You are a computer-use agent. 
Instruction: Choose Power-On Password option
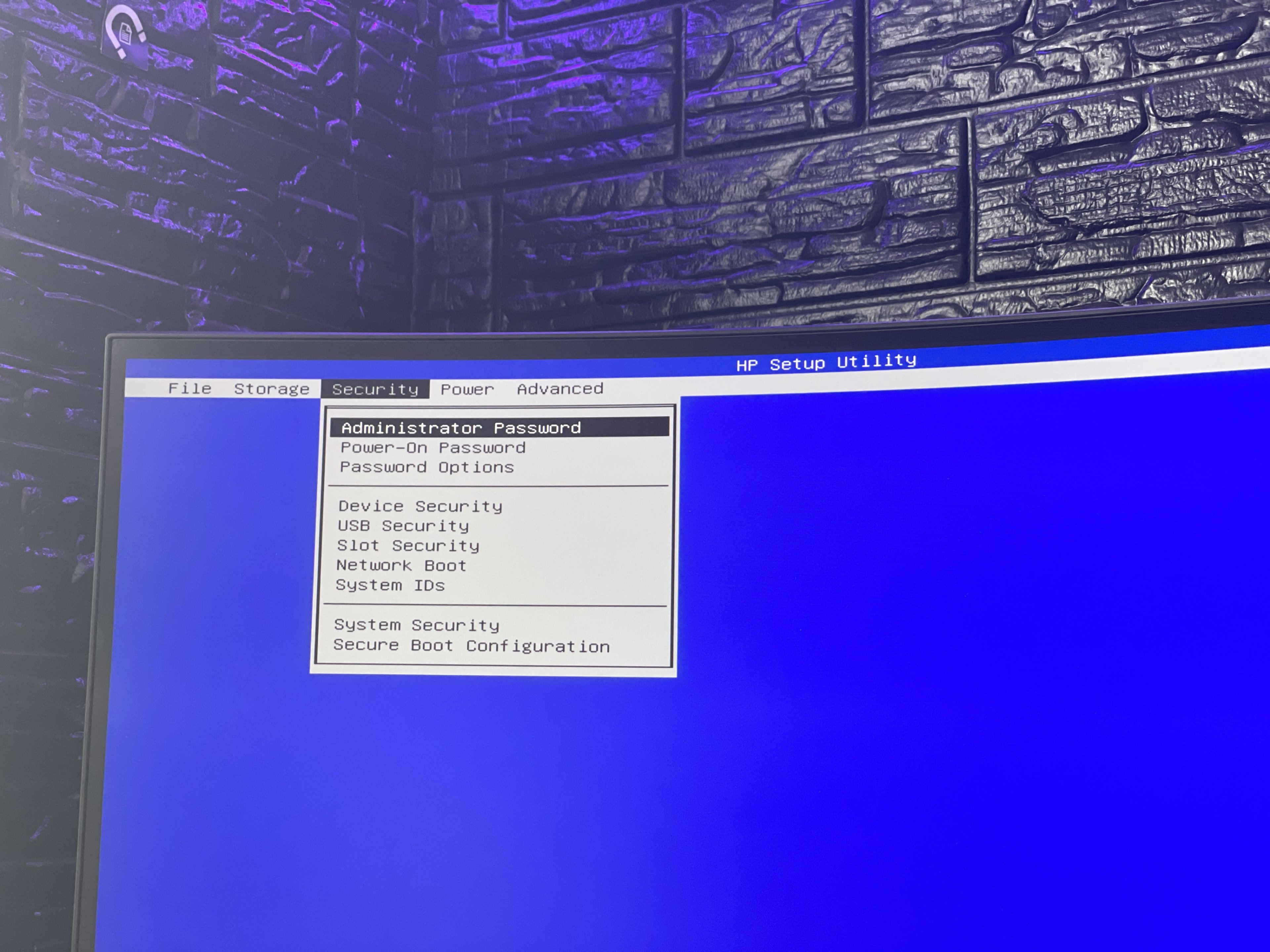(x=433, y=448)
